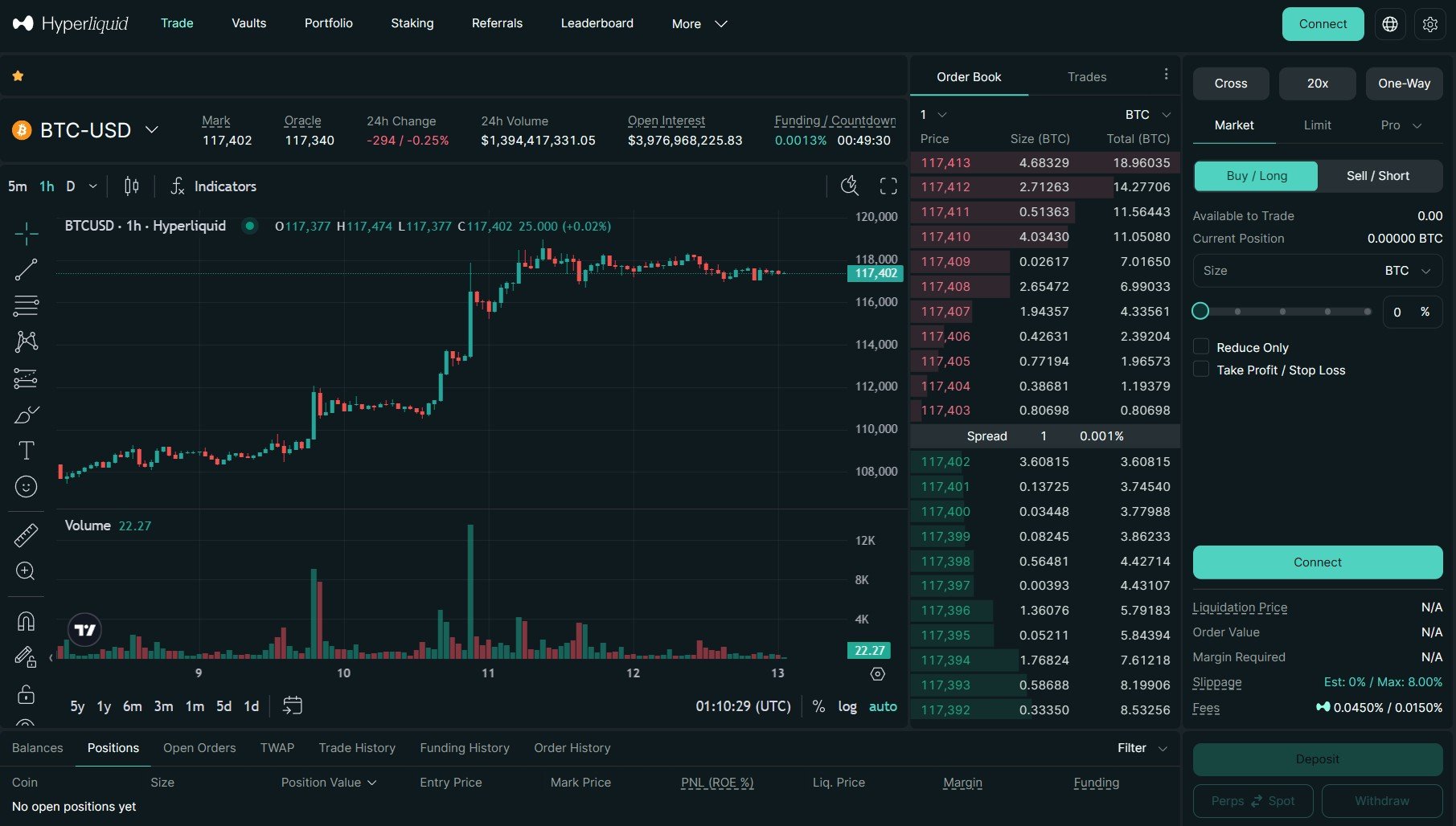1456x826 pixels.
Task: Select Sell / Short side
Action: coord(1378,176)
